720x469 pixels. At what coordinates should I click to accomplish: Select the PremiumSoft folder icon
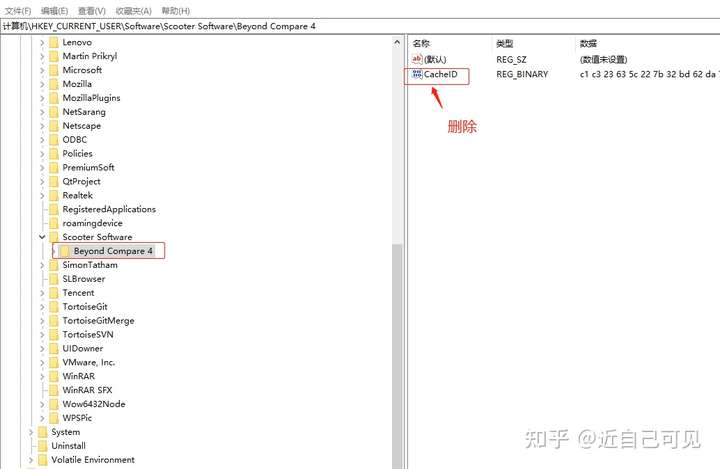click(x=54, y=168)
